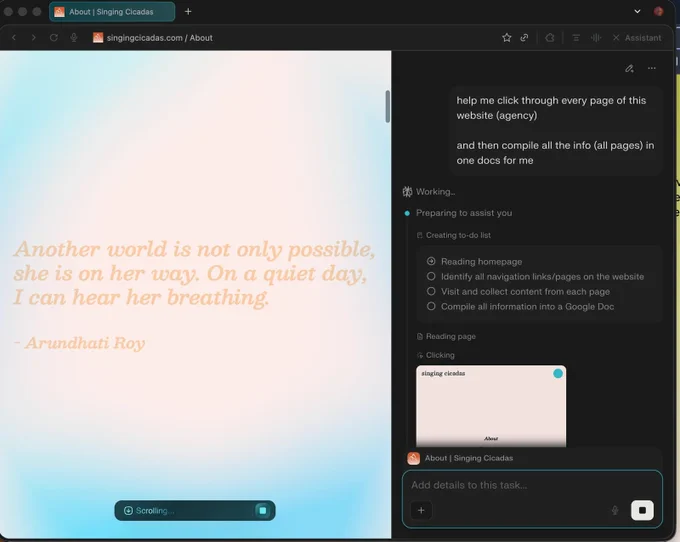Stop the running assistant task
This screenshot has height=542, width=680.
642,510
